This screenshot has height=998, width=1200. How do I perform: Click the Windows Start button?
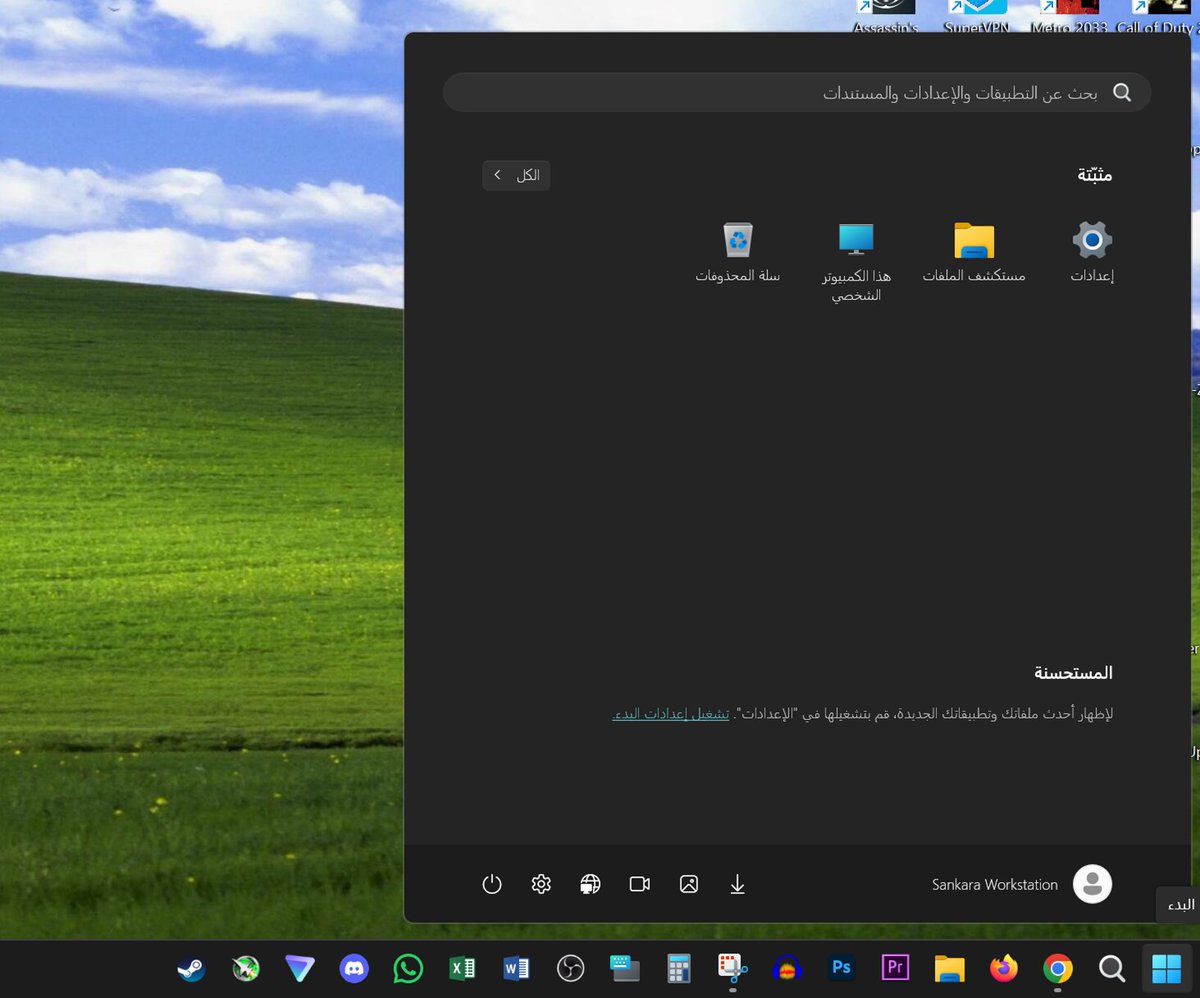[1166, 968]
